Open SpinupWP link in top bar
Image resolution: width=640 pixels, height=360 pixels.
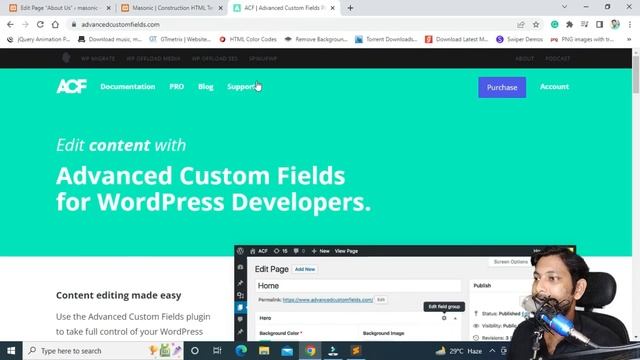tap(263, 59)
